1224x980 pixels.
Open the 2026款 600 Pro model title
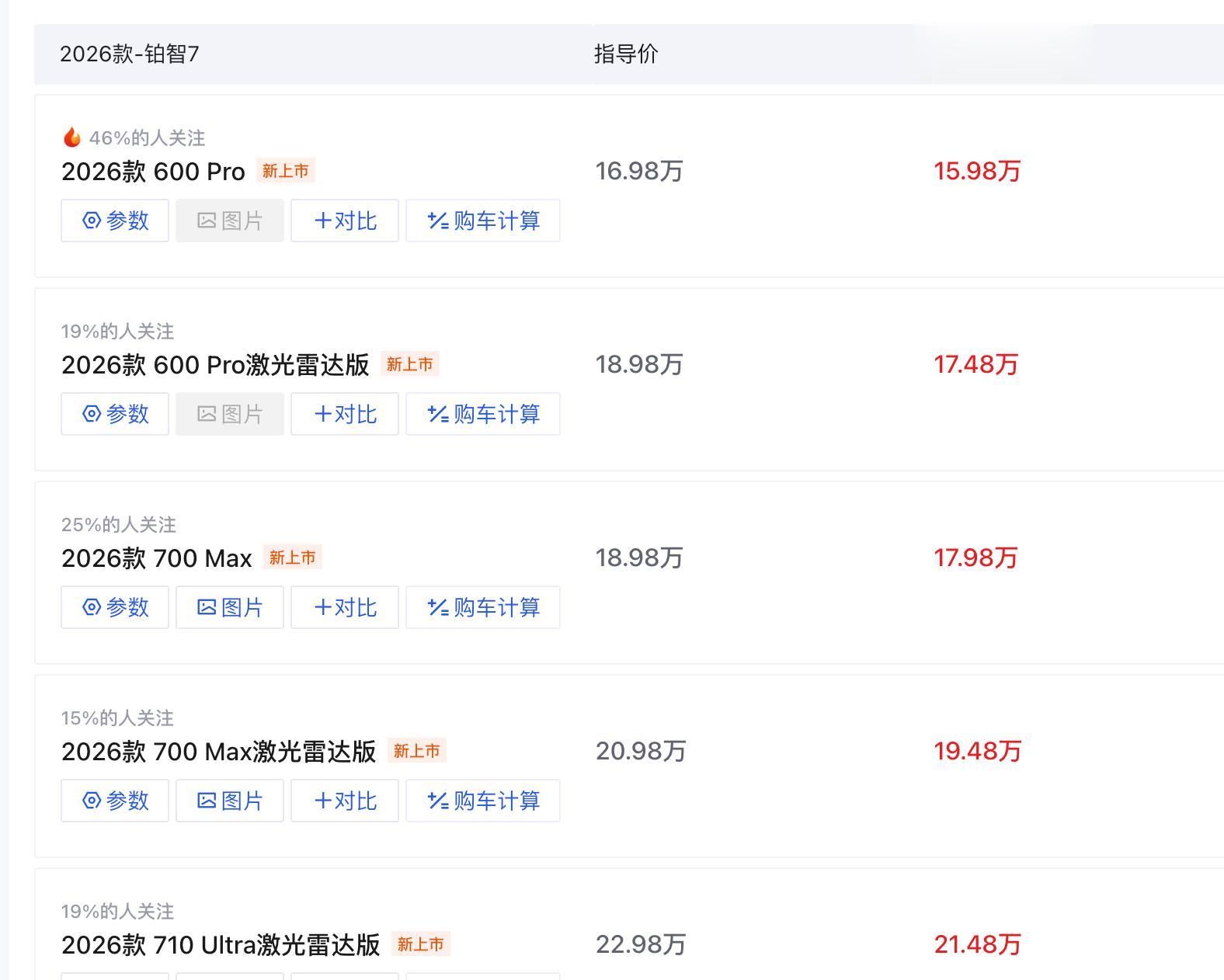click(153, 172)
